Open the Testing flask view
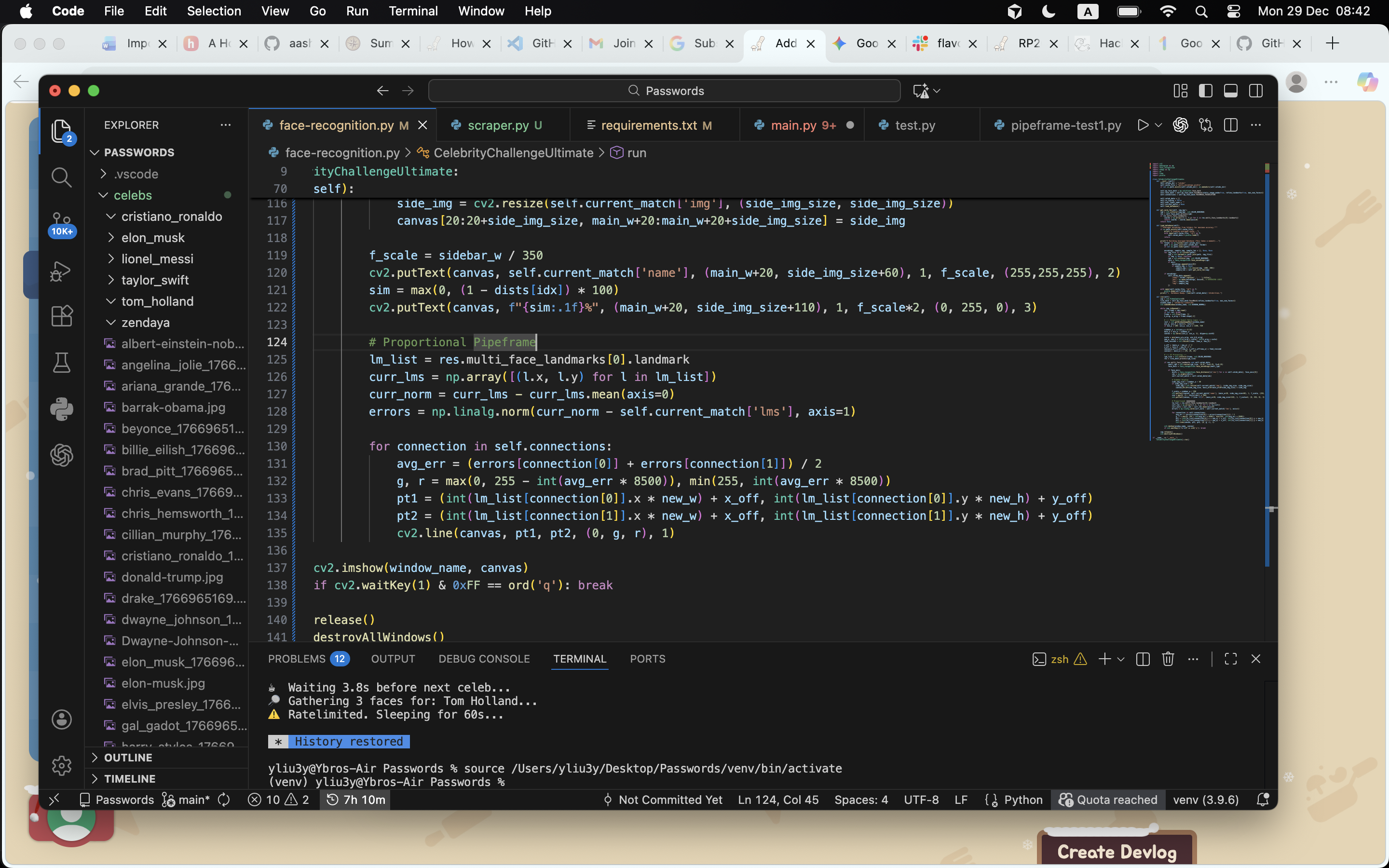This screenshot has width=1389, height=868. [61, 363]
